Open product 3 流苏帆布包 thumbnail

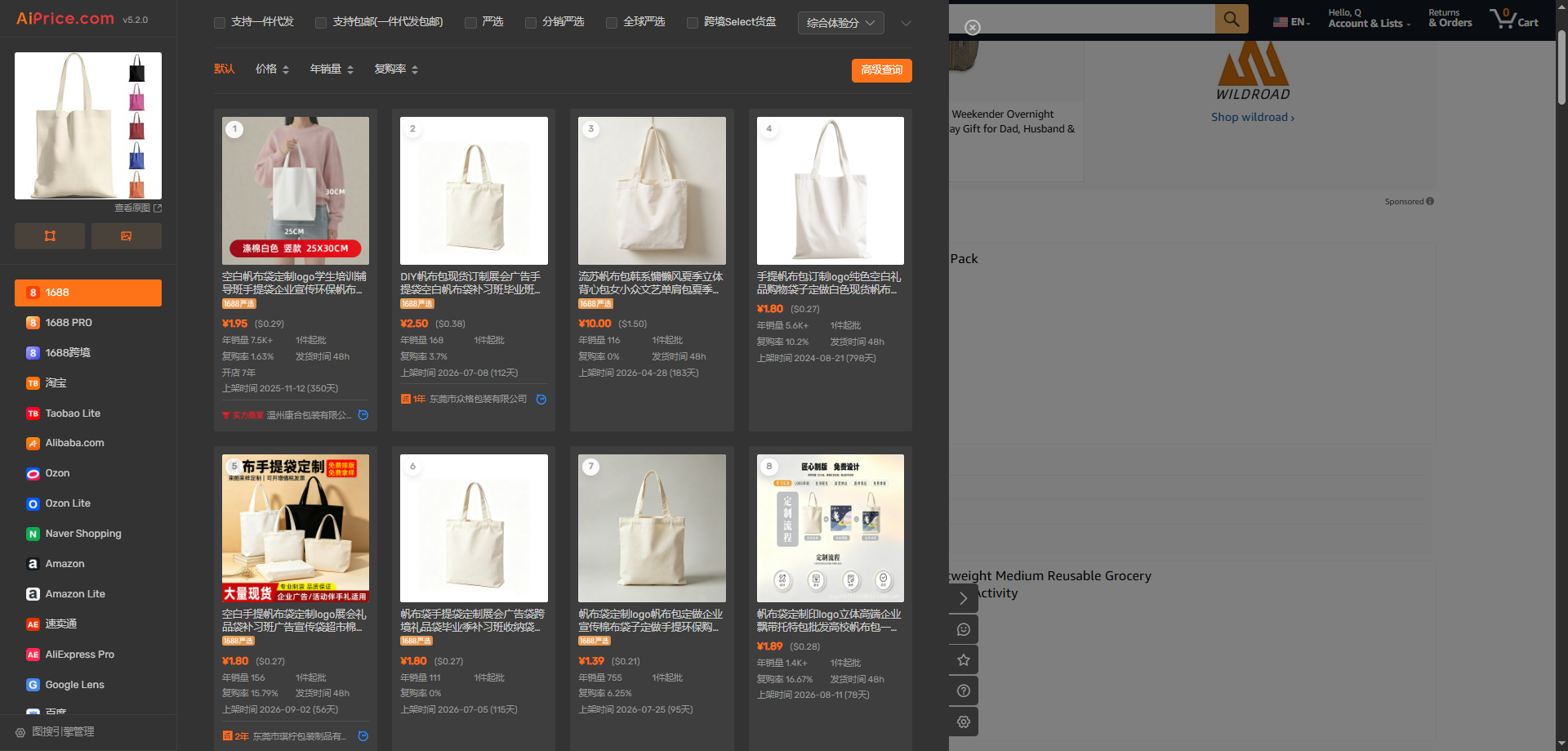click(x=652, y=190)
